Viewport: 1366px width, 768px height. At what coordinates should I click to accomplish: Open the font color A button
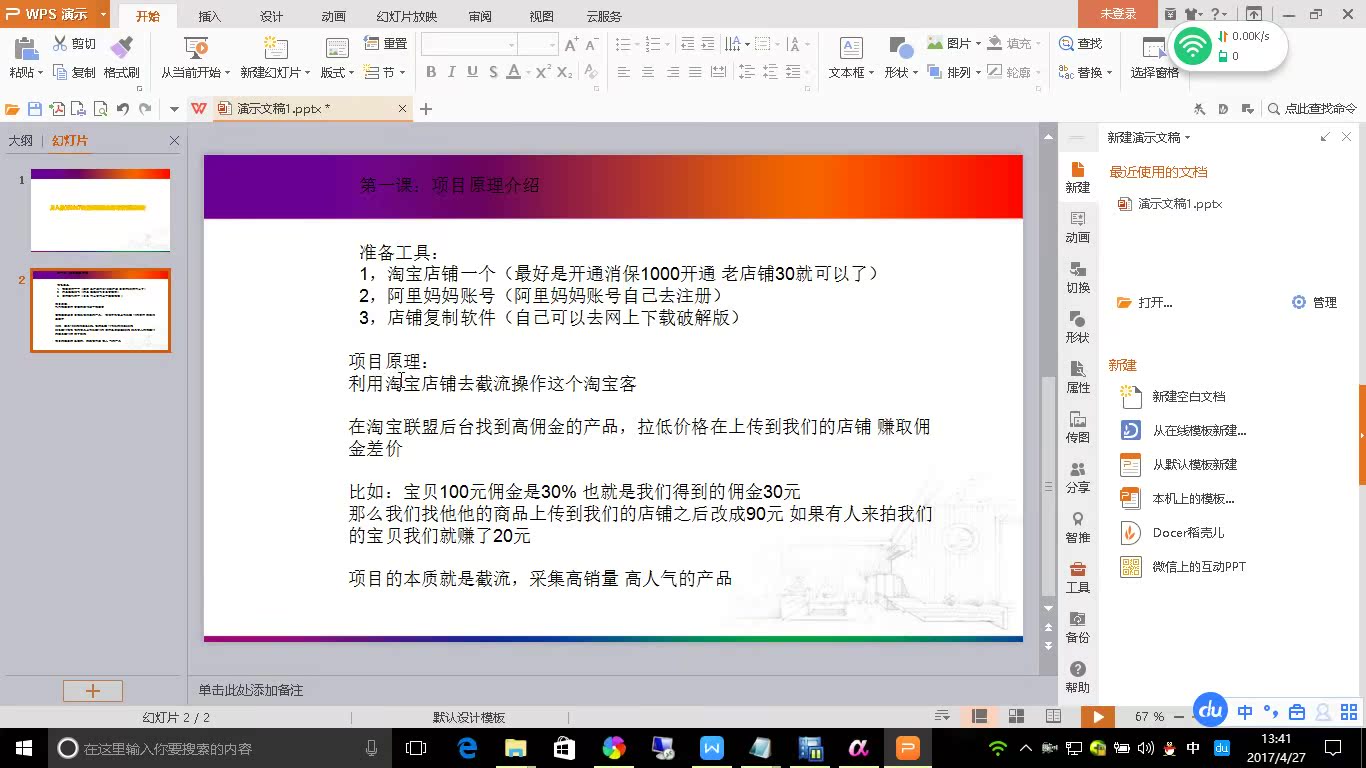pos(514,72)
